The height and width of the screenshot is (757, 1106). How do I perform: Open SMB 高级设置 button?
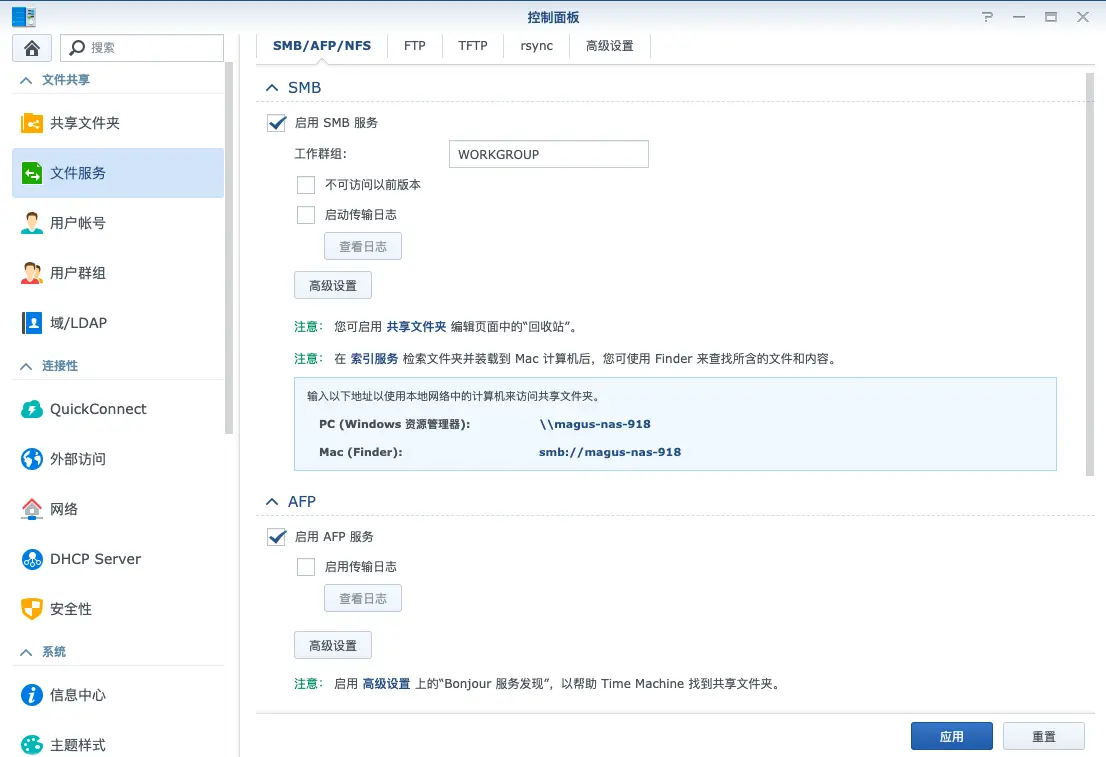333,286
